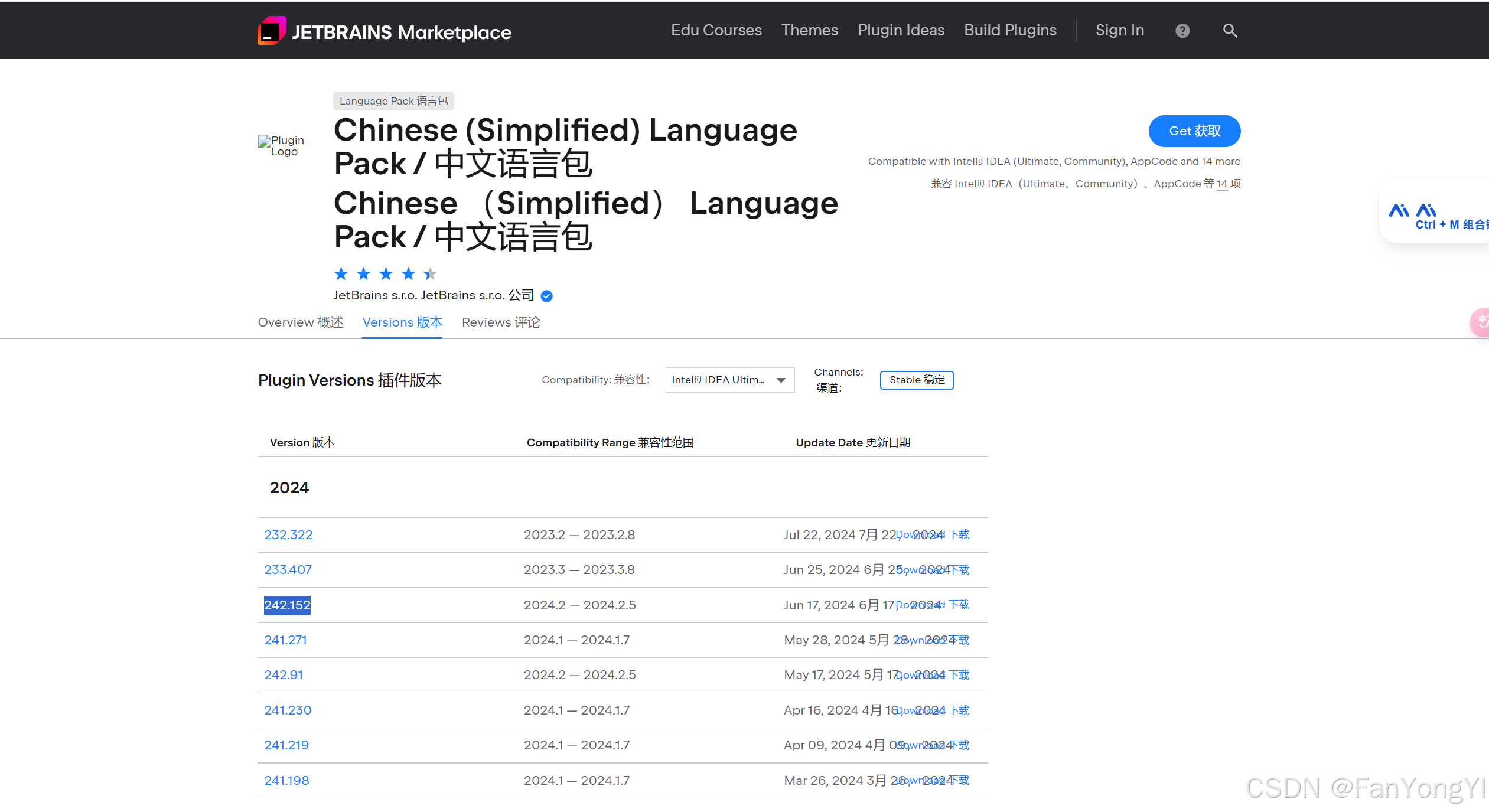Screen dimensions: 1489x812
Task: Open version 233.407 link
Action: [288, 570]
